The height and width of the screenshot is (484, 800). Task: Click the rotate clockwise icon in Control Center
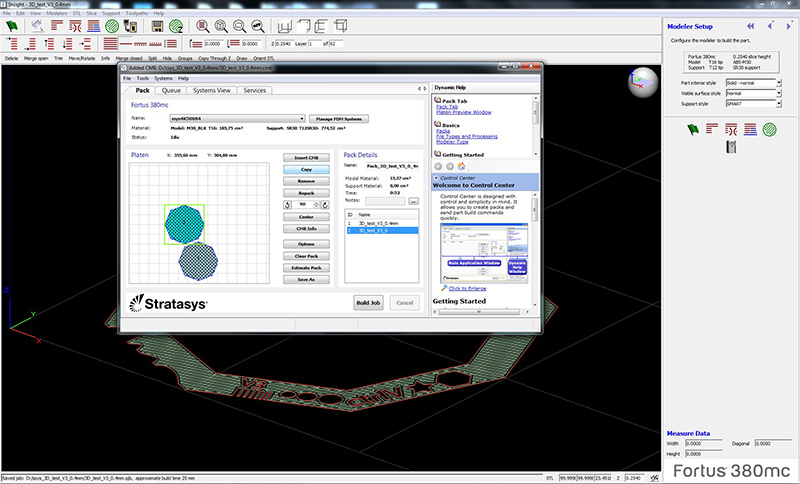[325, 205]
